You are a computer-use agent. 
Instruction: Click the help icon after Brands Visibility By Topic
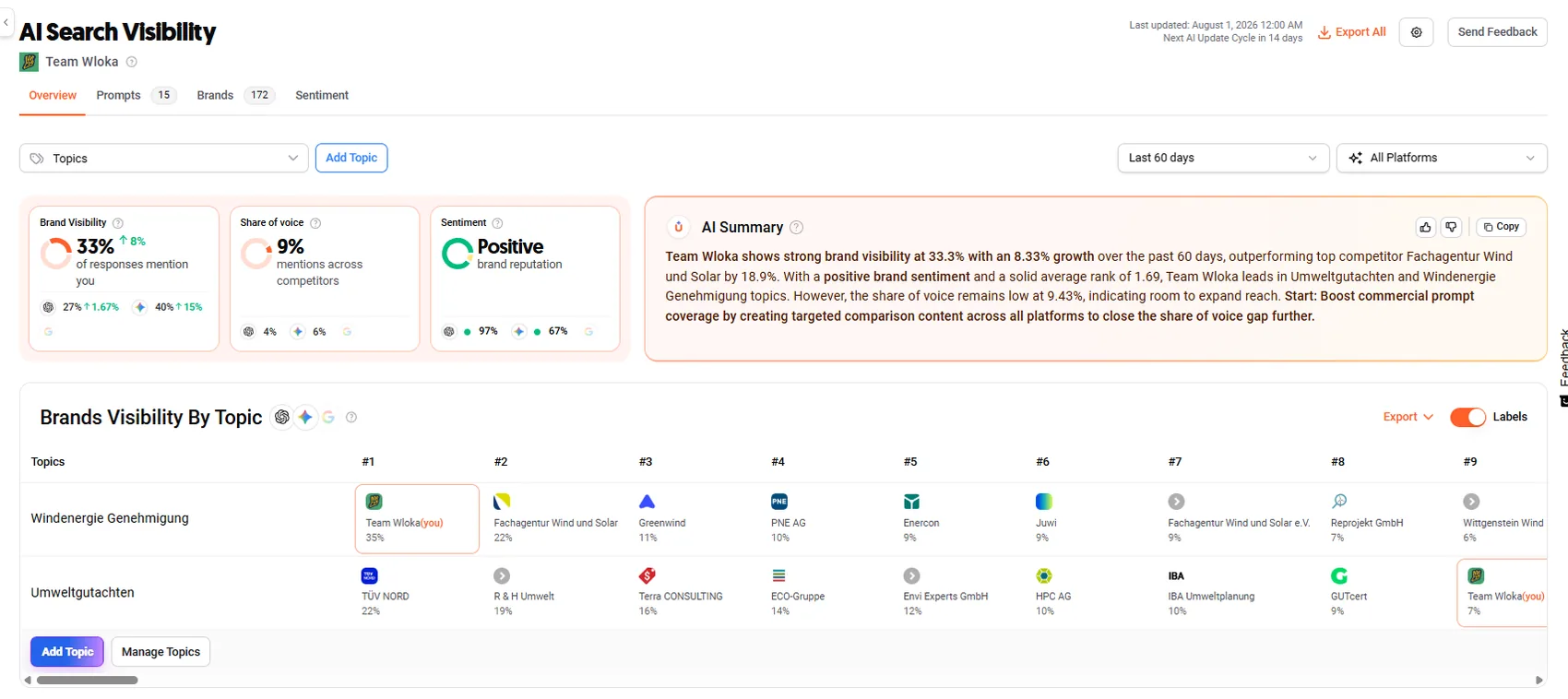(351, 418)
